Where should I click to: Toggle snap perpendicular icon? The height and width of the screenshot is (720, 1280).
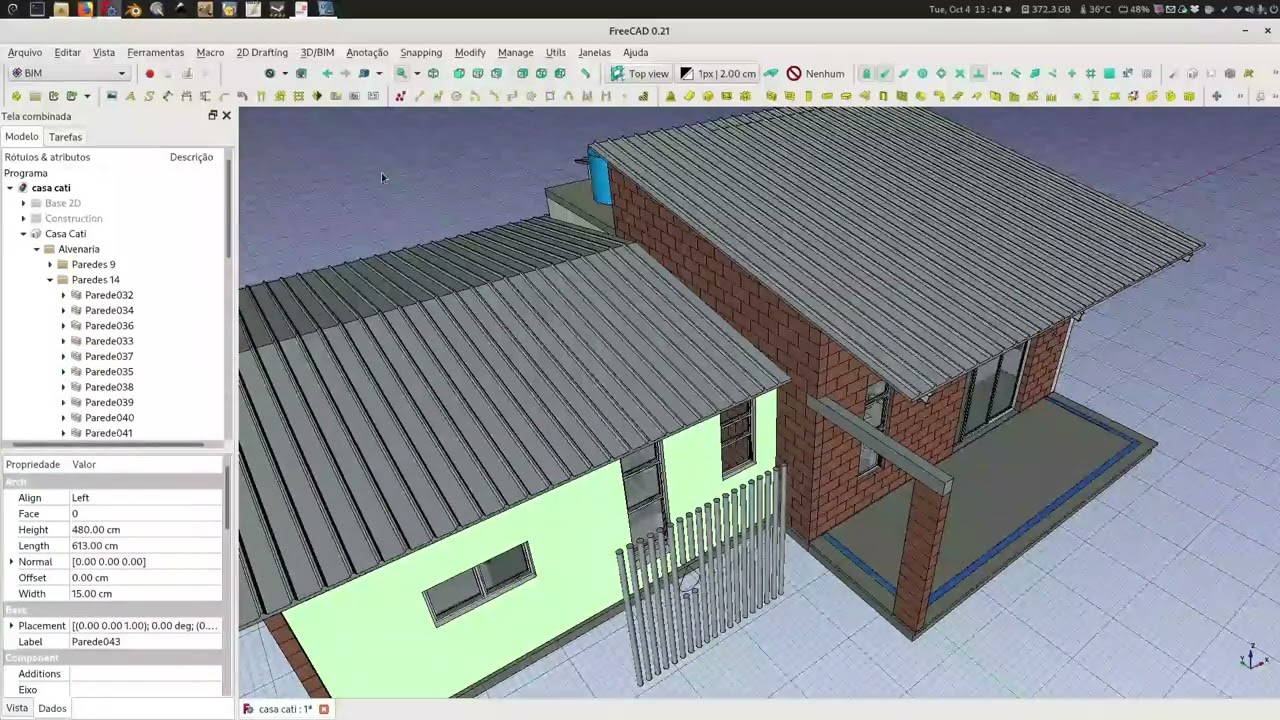pos(979,73)
